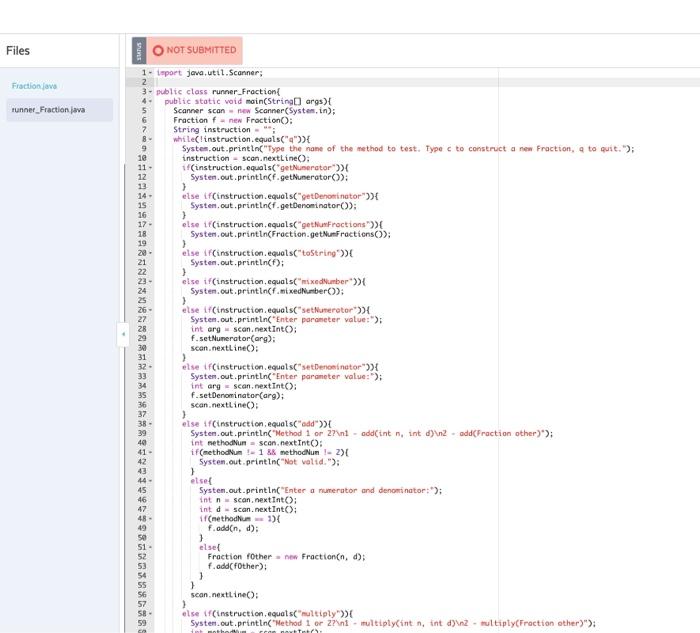Screen dimensions: 700x633
Task: Click 'int d = scan.nextInt();' line
Action: (x=248, y=509)
